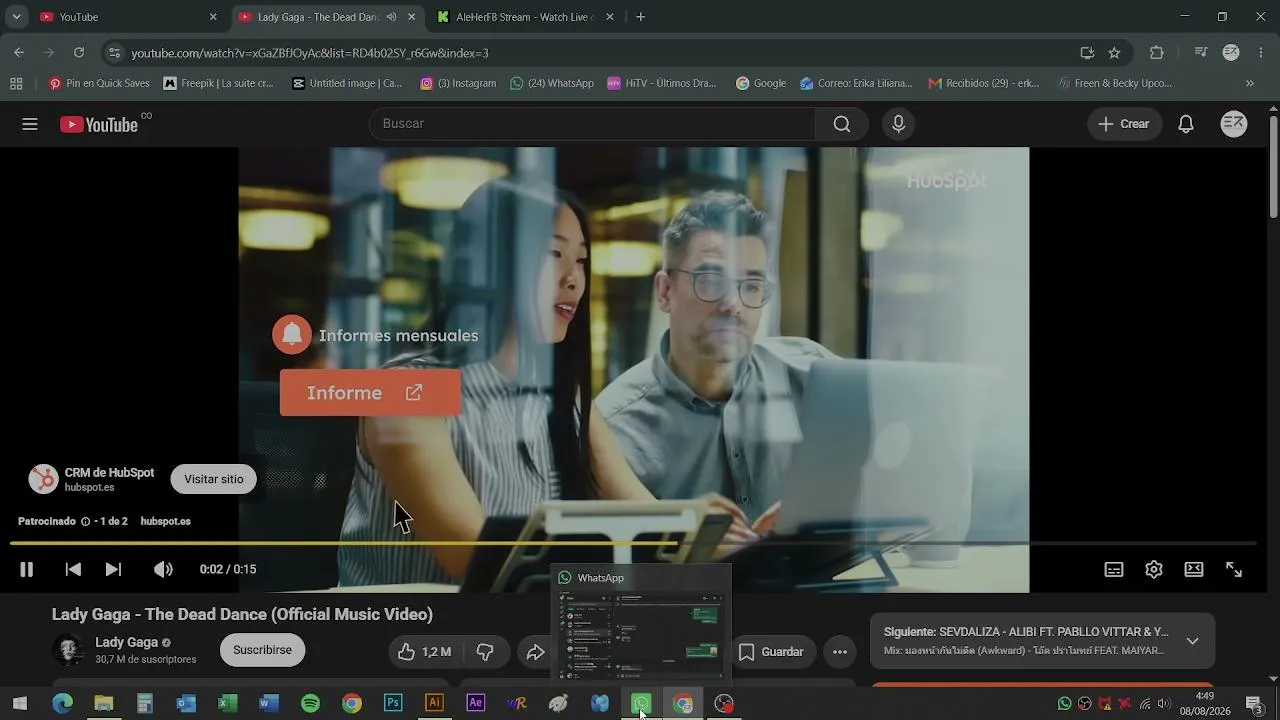1280x720 pixels.
Task: Open the Freepik bookmark
Action: 218,84
